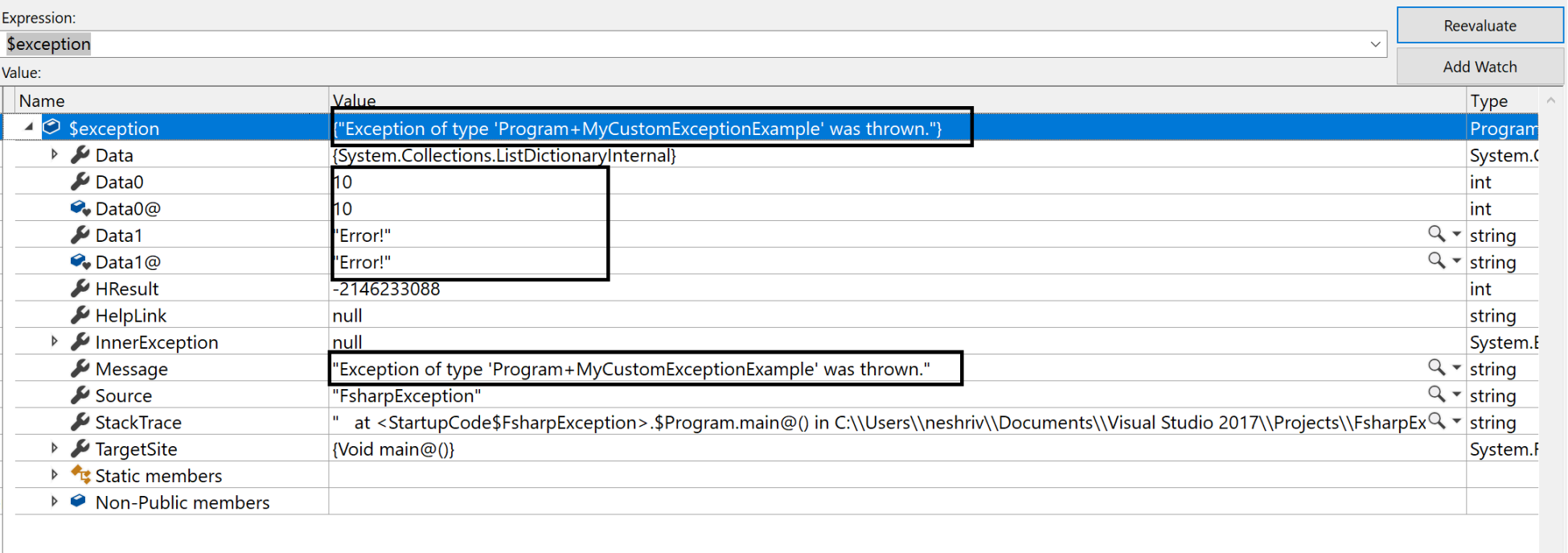Click the wrench icon beside Message

80,368
